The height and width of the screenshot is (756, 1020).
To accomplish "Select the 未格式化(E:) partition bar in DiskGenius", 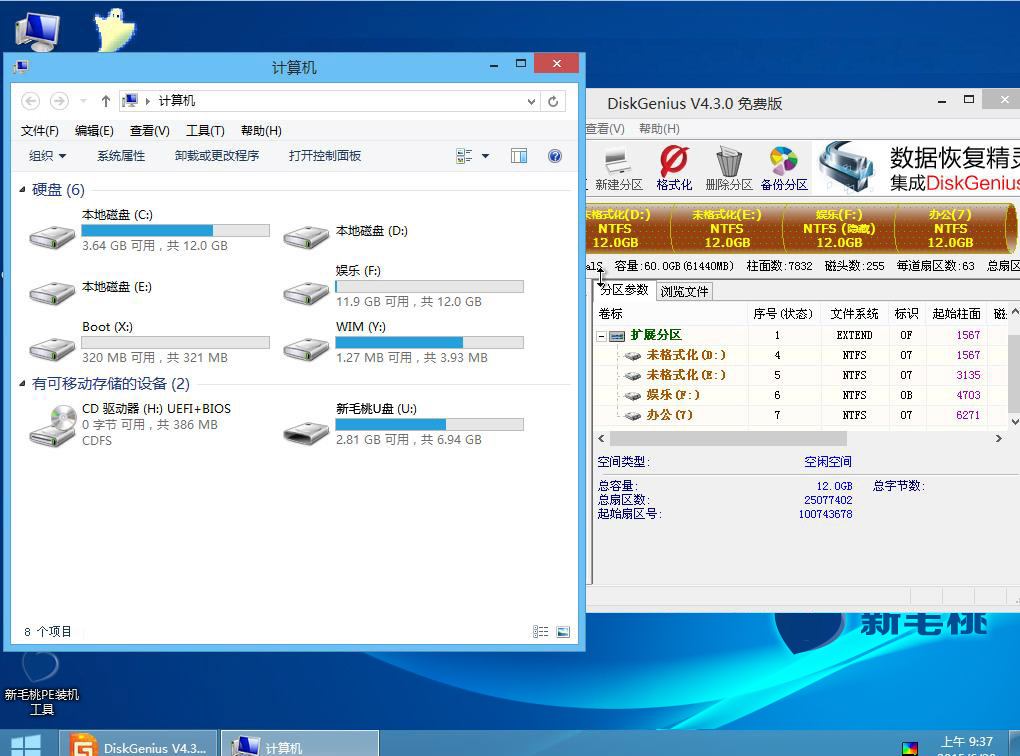I will point(727,228).
